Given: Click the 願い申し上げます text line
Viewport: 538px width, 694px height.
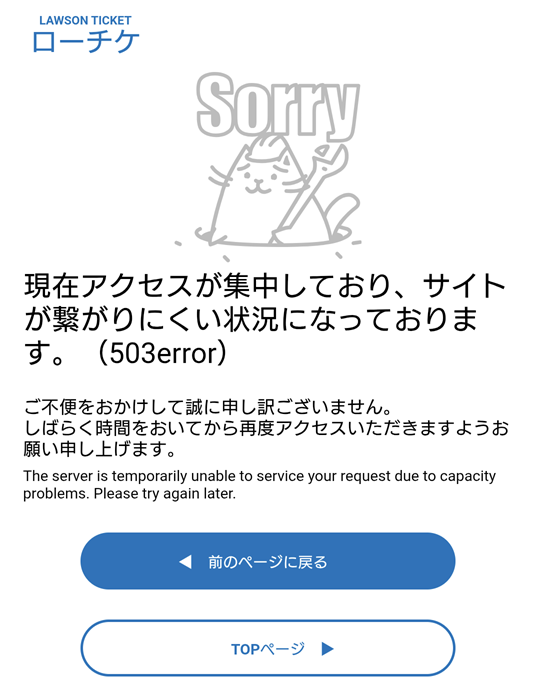Looking at the screenshot, I should [x=100, y=449].
